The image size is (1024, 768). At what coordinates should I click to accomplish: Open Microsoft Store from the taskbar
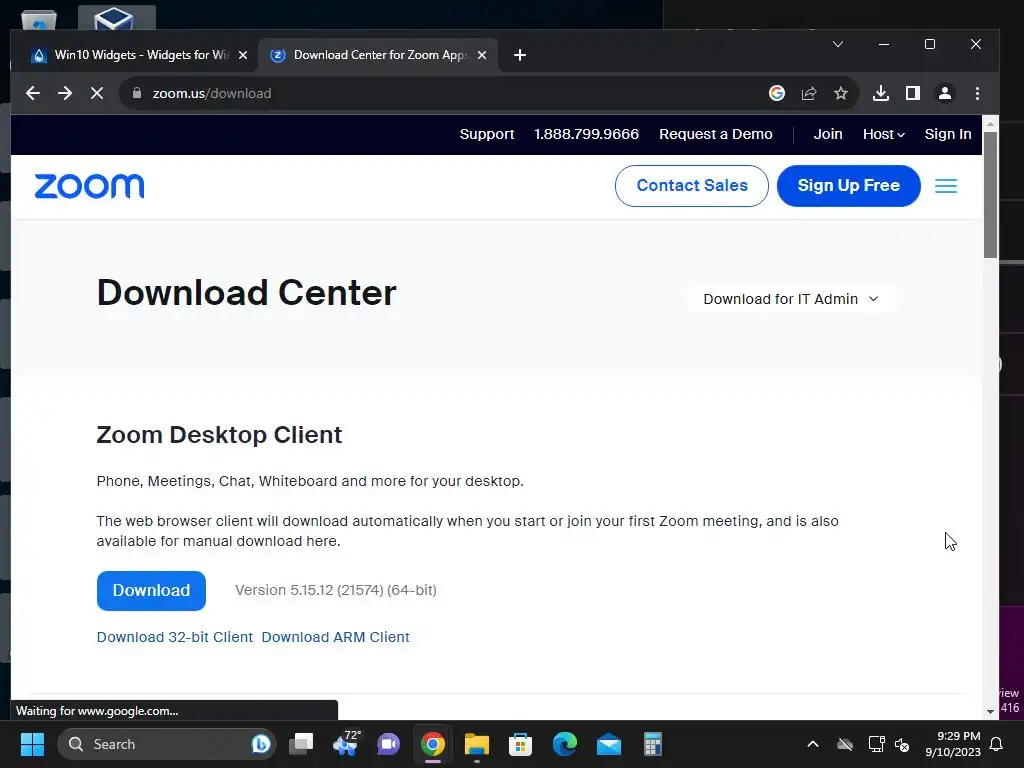pyautogui.click(x=520, y=744)
